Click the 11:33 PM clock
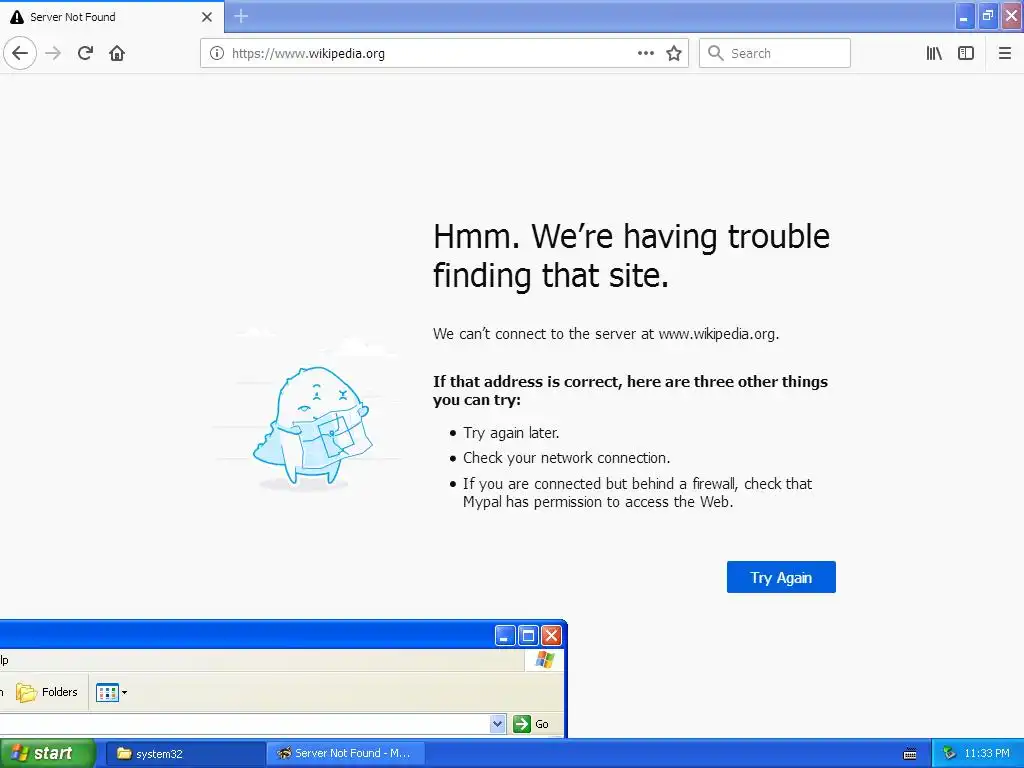 pos(987,754)
